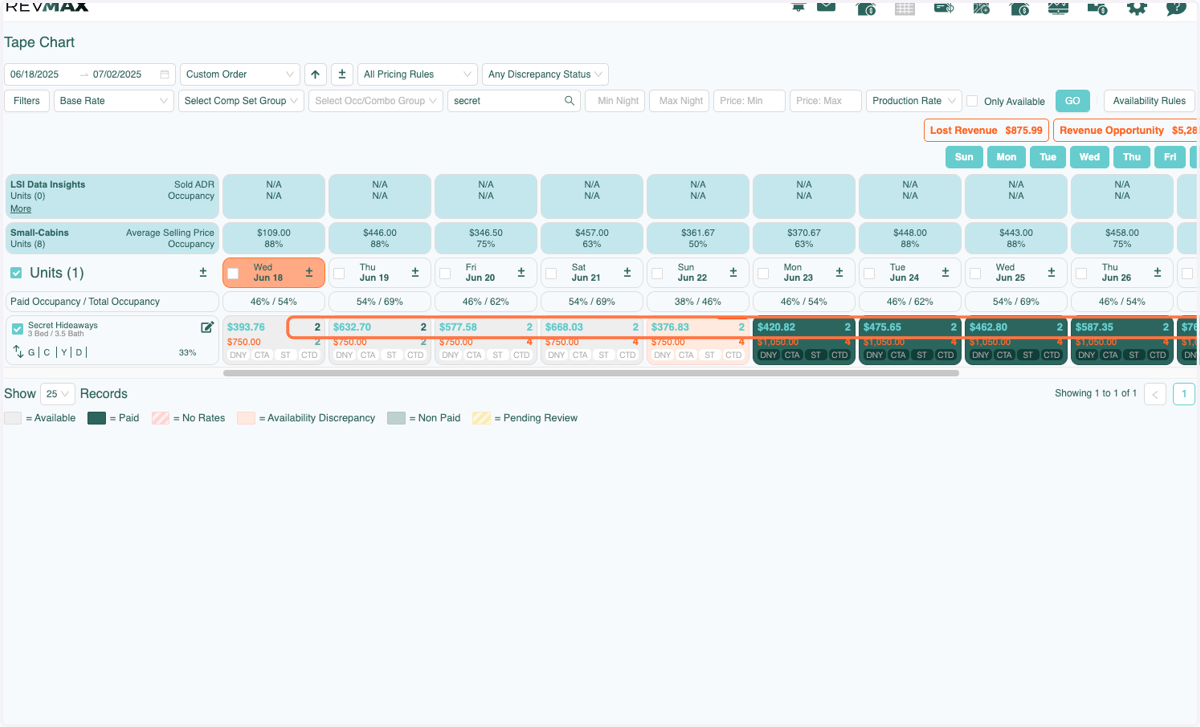Image resolution: width=1200 pixels, height=727 pixels.
Task: Open the calendar icon in the date range field
Action: coord(165,74)
